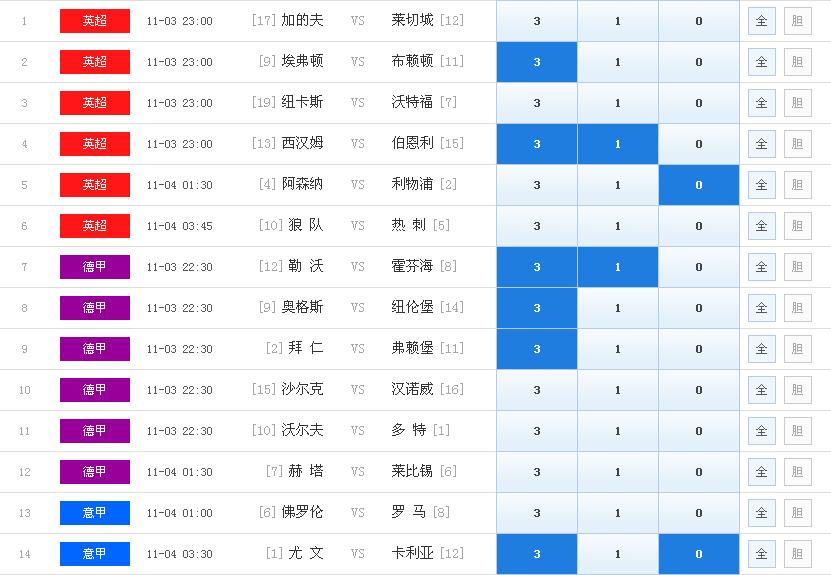Click 英超 league tag in match 1
The height and width of the screenshot is (575, 831).
pyautogui.click(x=95, y=21)
